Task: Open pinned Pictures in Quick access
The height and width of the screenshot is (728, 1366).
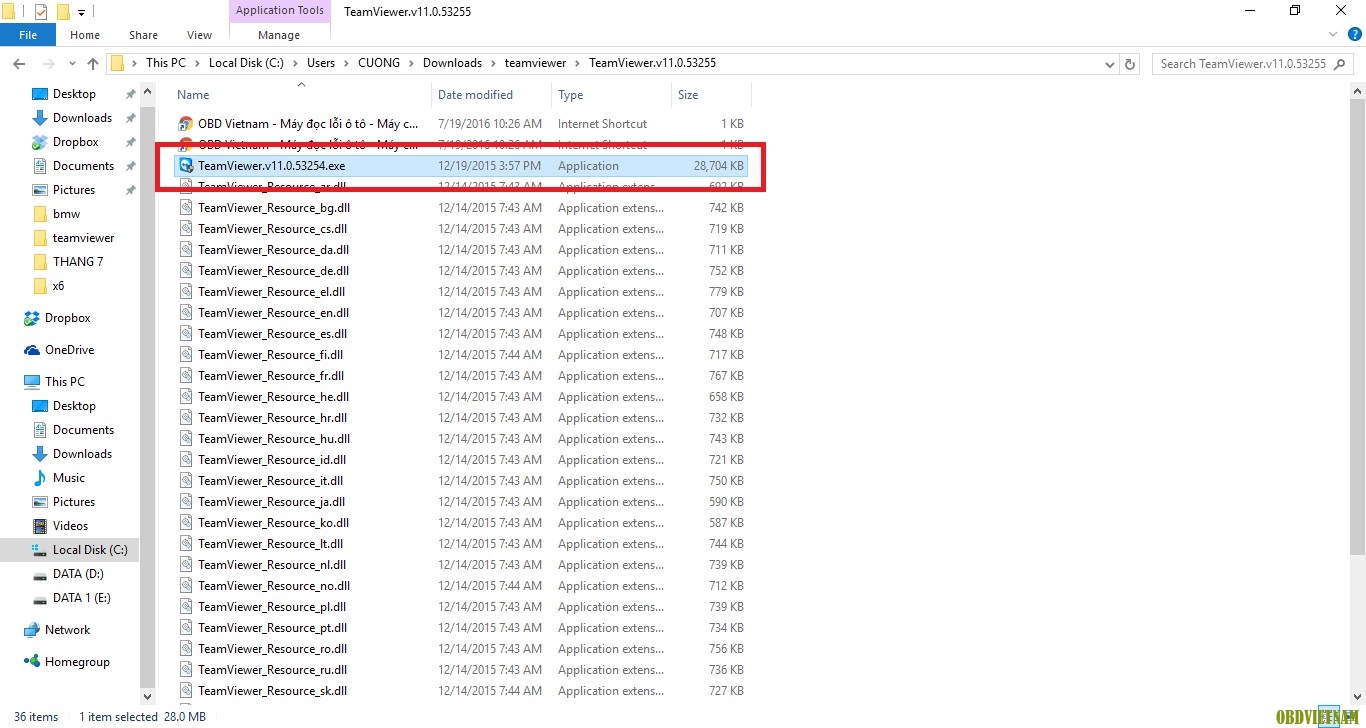Action: (x=74, y=190)
